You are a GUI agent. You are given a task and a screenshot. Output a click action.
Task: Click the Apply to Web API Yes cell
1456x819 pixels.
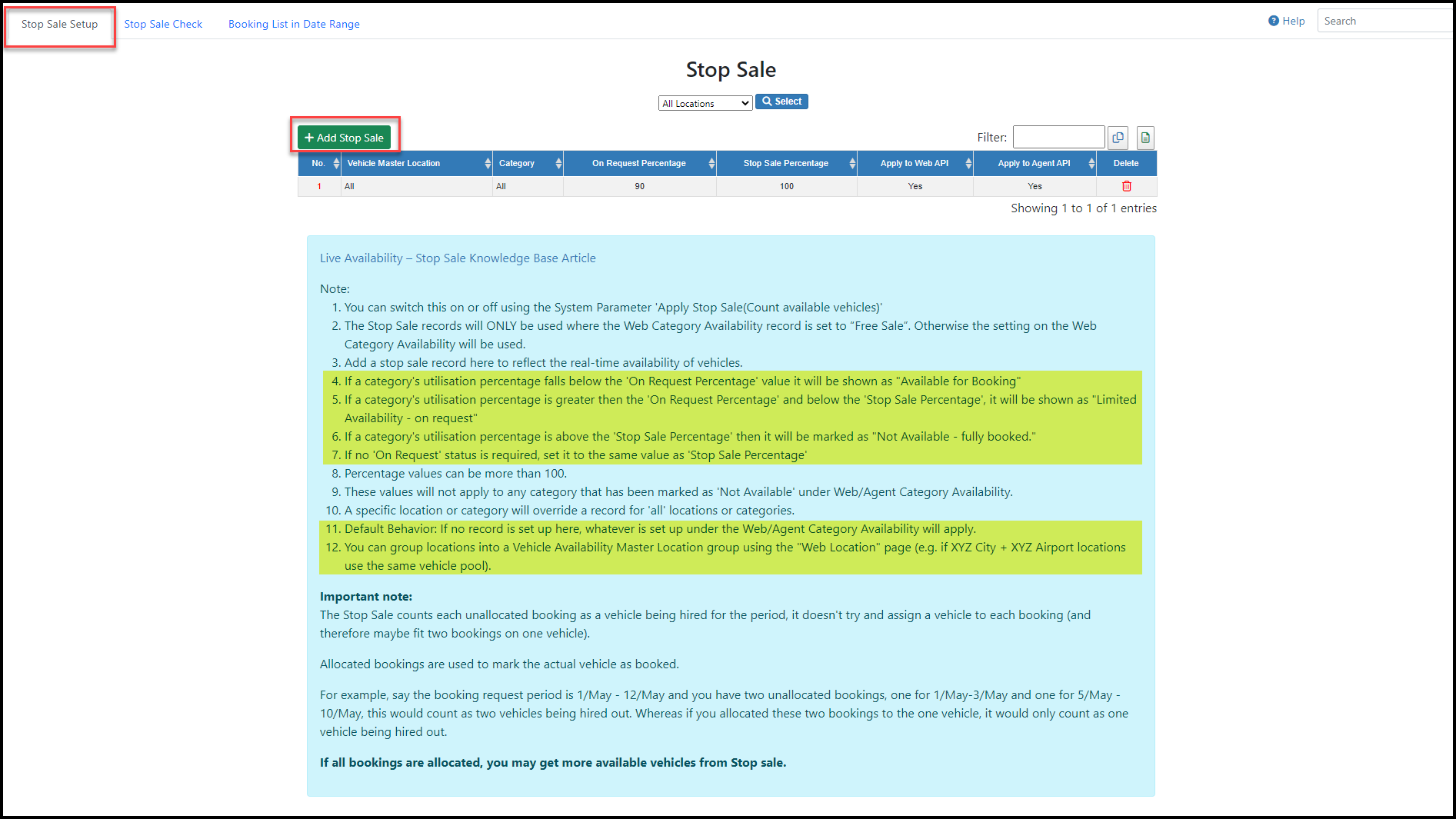915,186
